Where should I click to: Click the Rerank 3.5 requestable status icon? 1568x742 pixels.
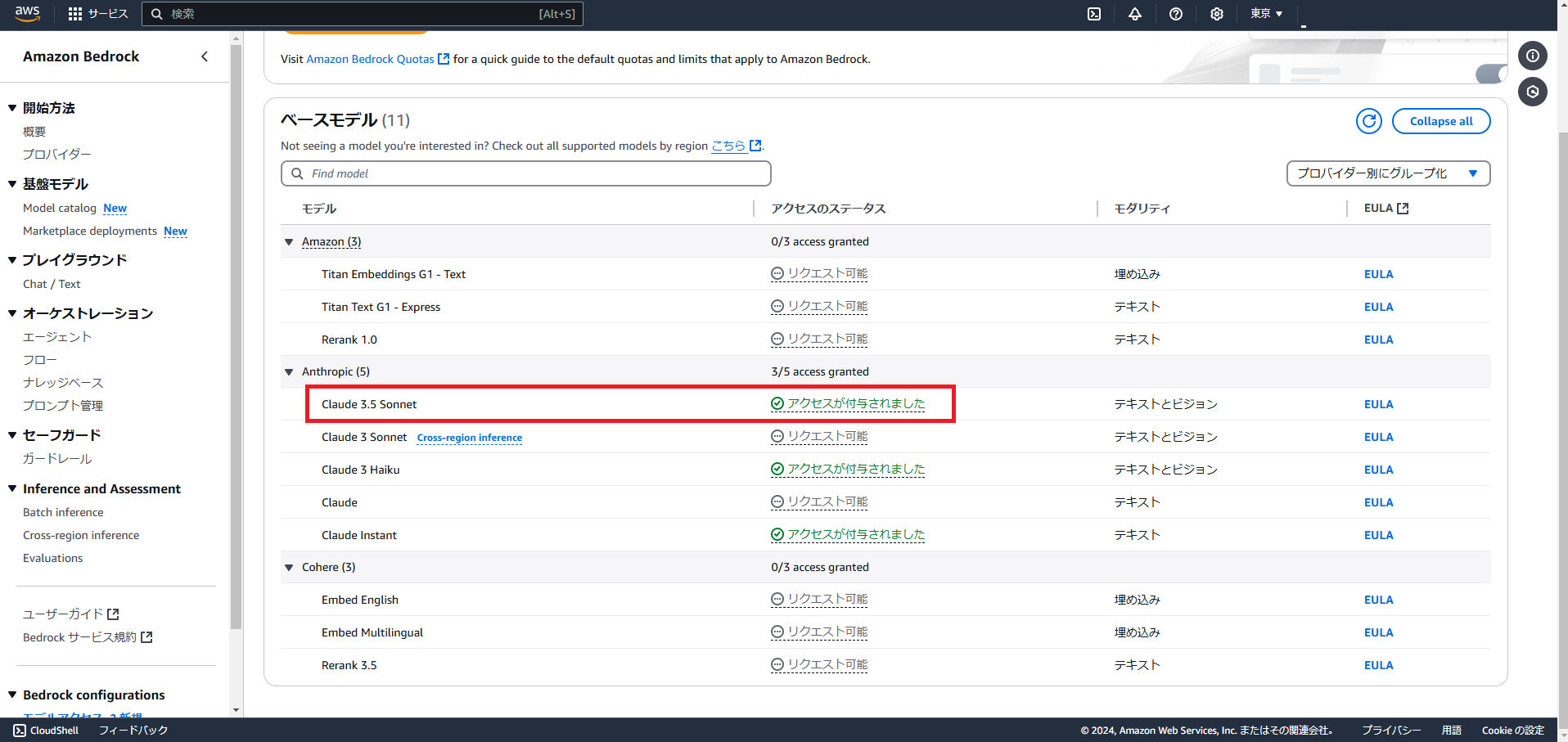click(x=777, y=664)
